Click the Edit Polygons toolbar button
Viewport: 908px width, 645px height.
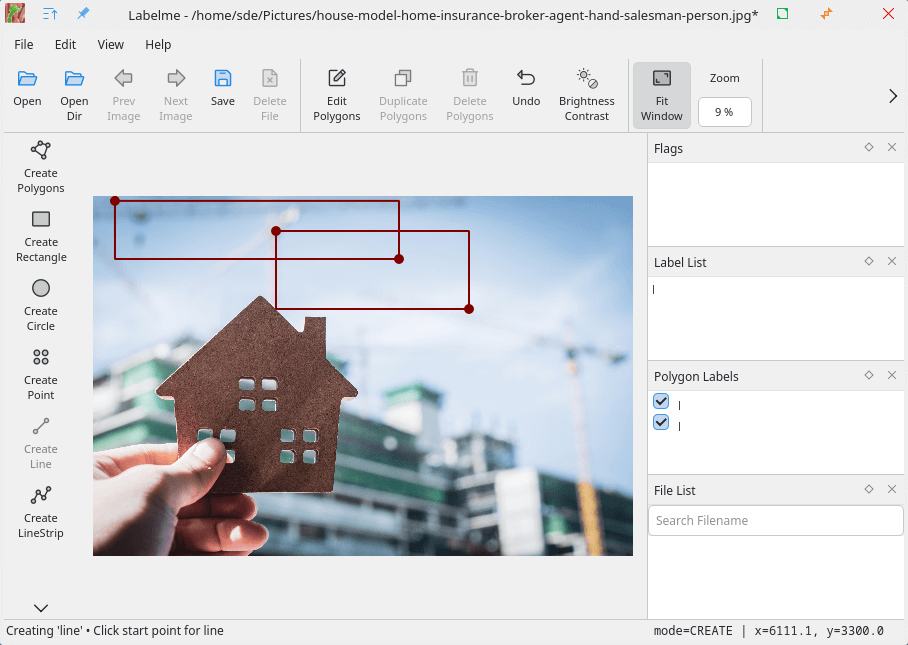click(x=336, y=95)
